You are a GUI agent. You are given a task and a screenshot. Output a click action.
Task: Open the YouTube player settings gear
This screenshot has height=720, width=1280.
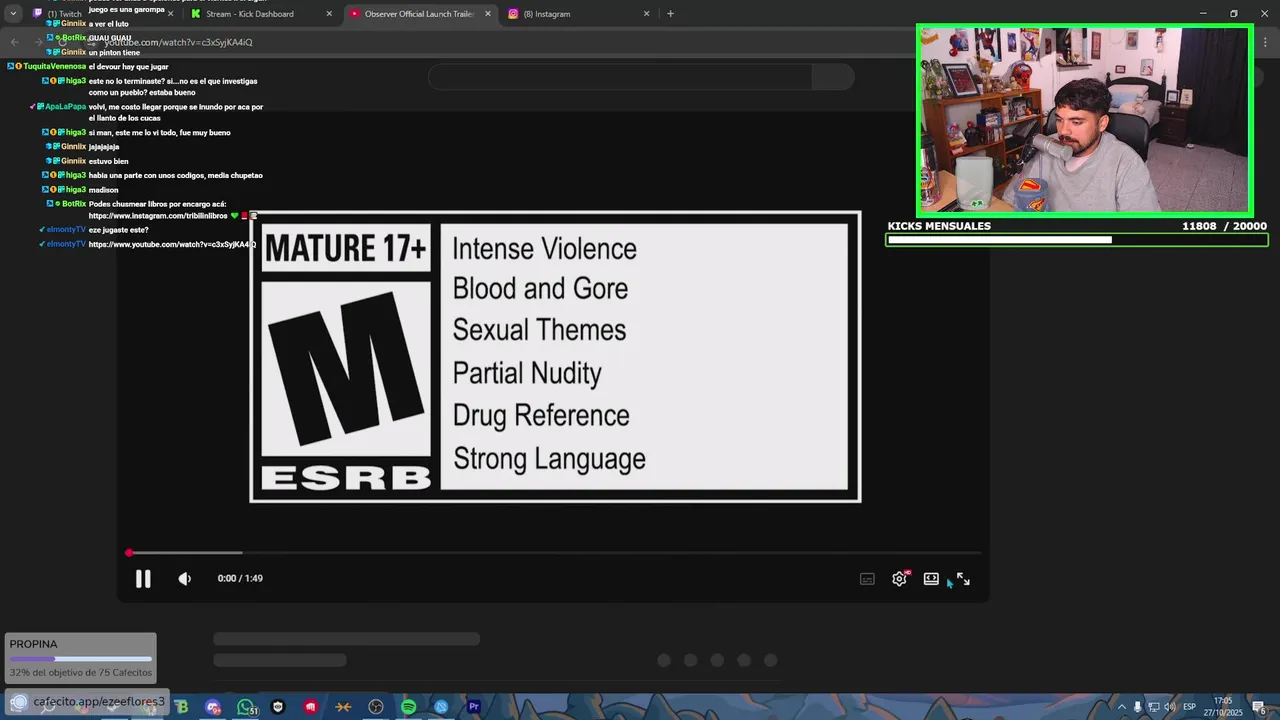coord(900,578)
